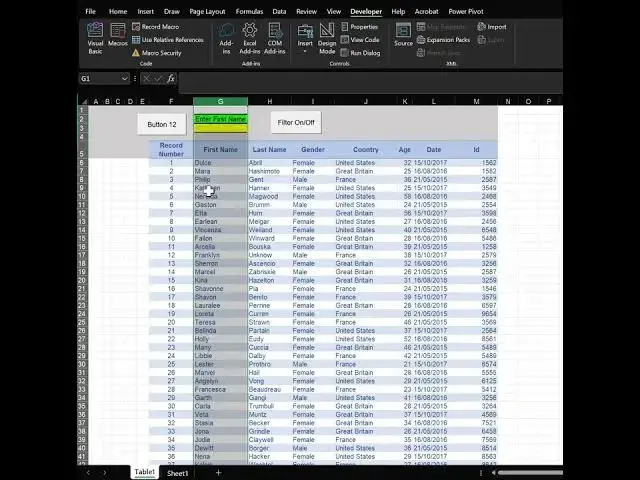Open the Power Pivot tab

pos(466,11)
